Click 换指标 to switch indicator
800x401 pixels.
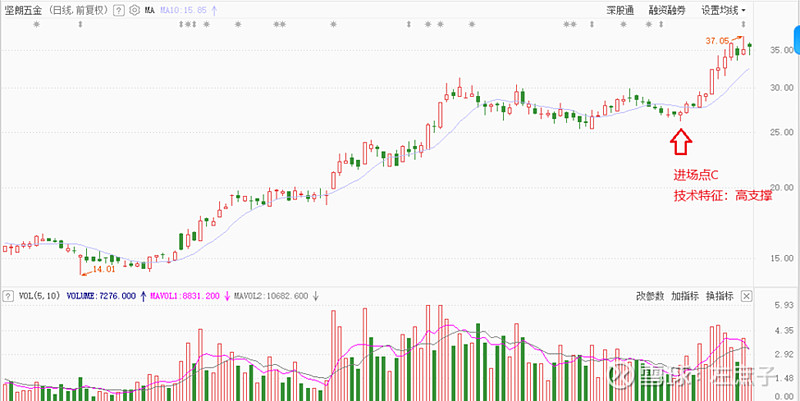click(720, 295)
